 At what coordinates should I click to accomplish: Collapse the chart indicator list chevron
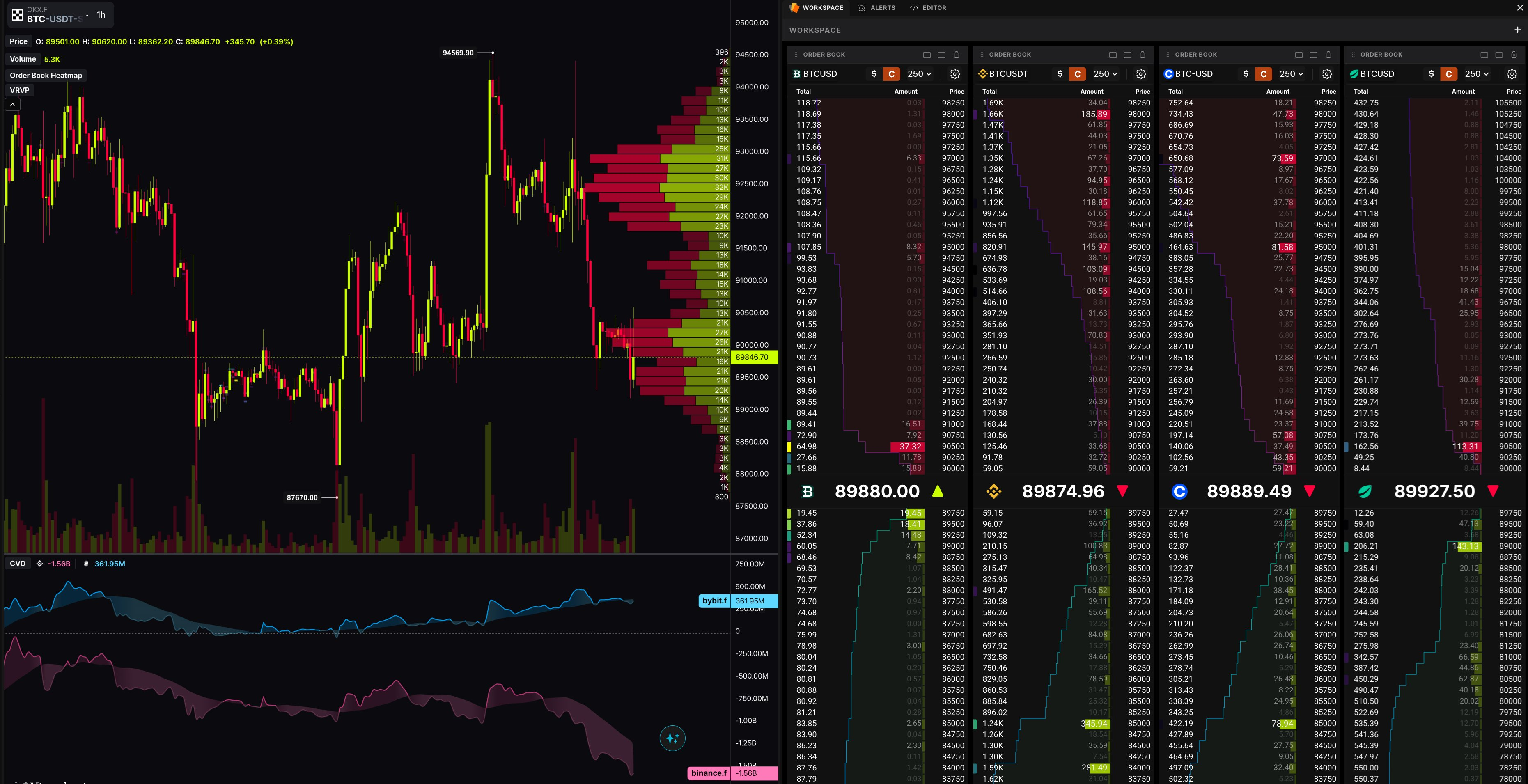click(x=12, y=104)
